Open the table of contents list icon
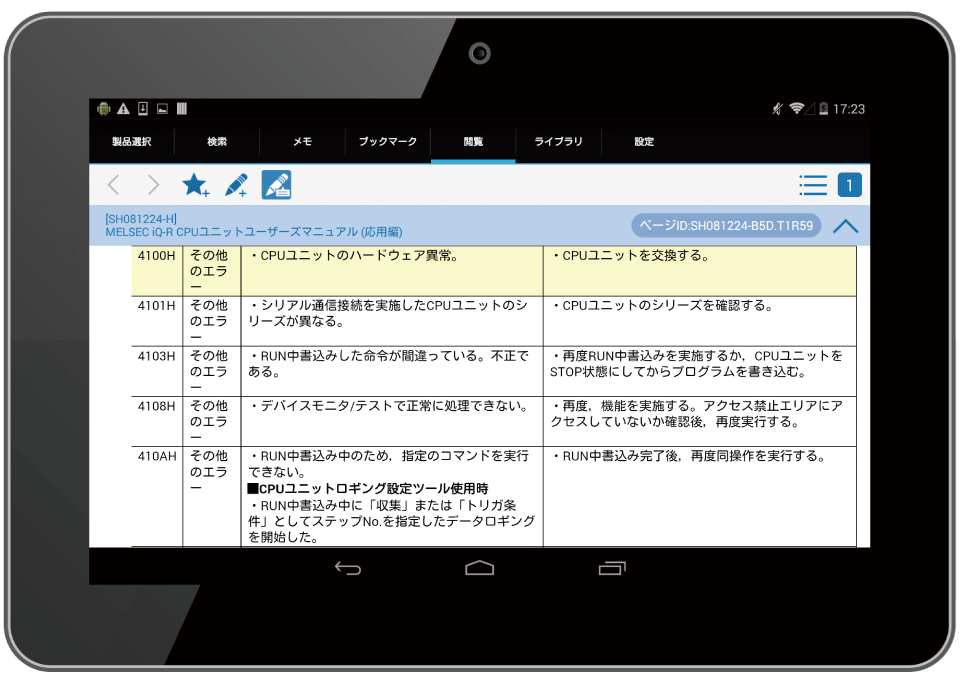This screenshot has width=960, height=680. coord(812,185)
